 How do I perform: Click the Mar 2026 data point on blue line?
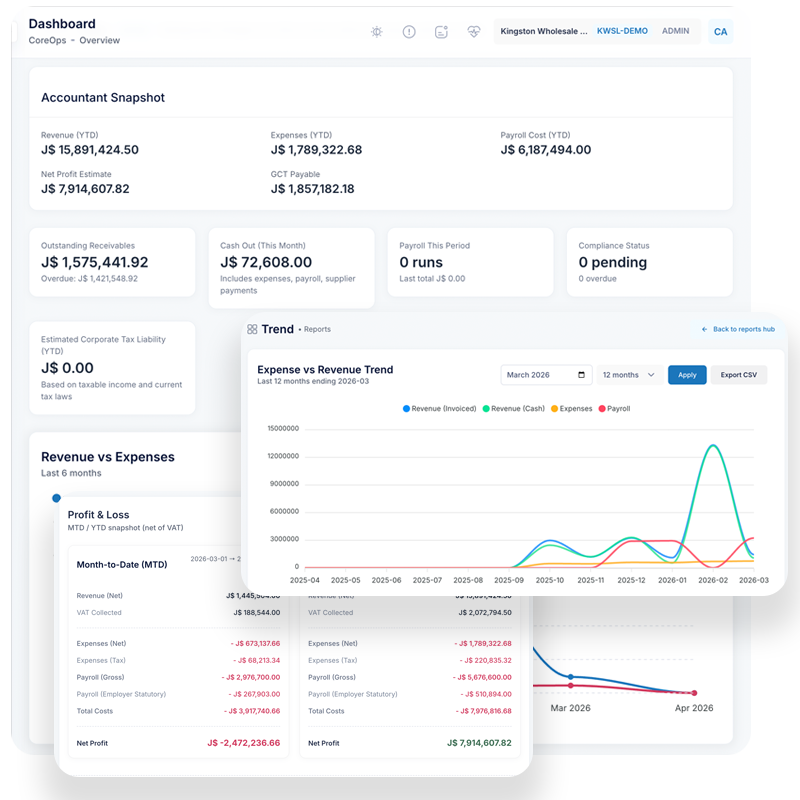point(570,677)
